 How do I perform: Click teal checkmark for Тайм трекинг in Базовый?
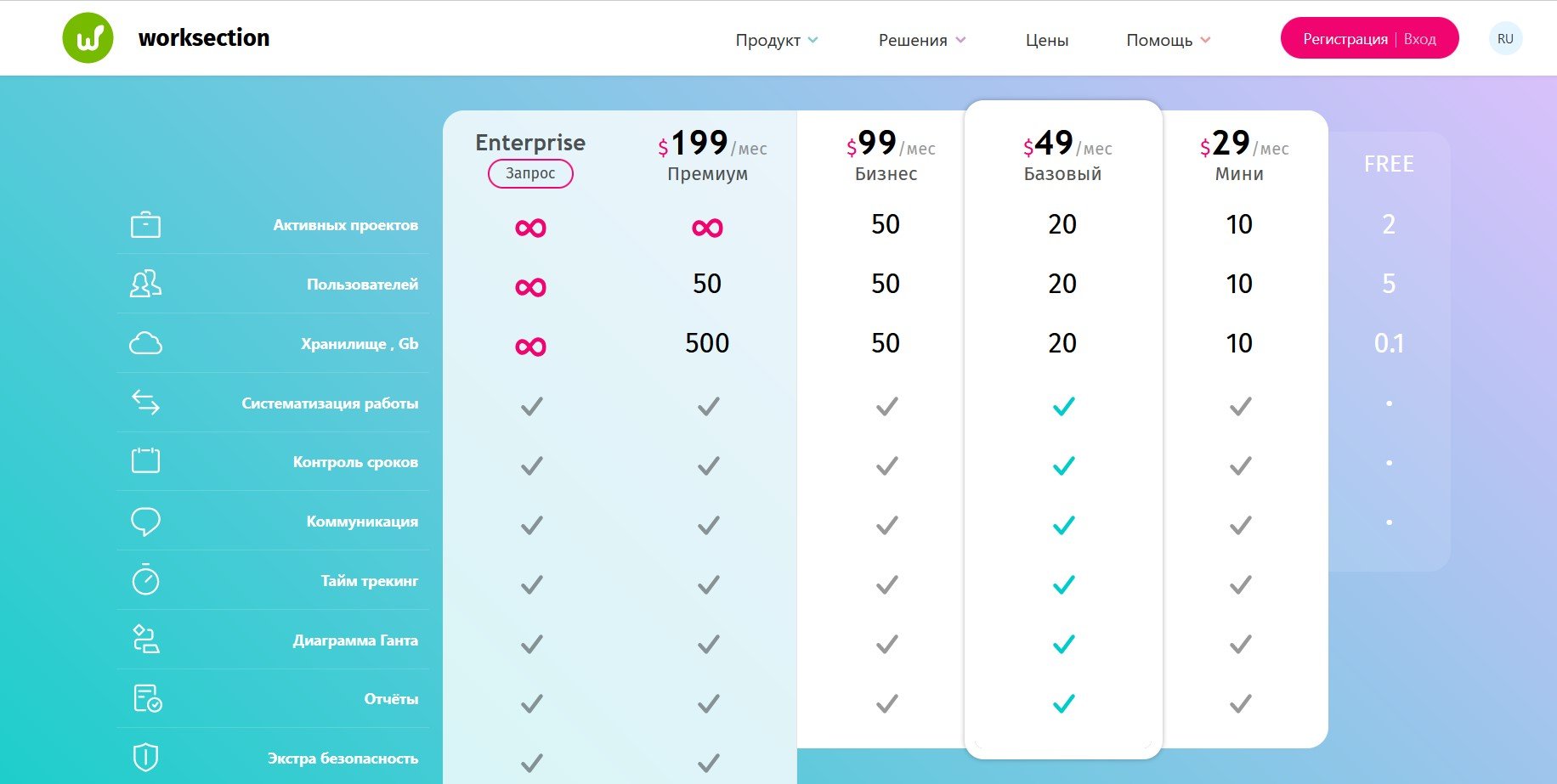tap(1063, 584)
